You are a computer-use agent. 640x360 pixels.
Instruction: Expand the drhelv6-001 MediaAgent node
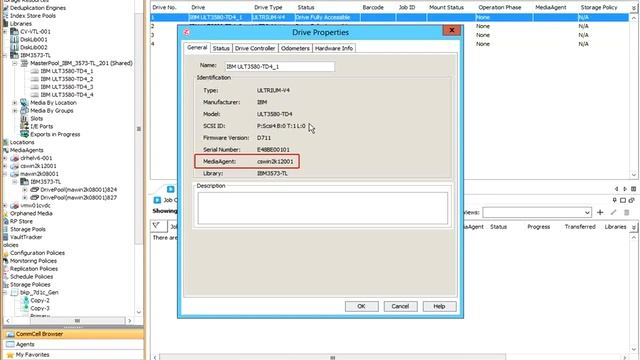(x=5, y=158)
